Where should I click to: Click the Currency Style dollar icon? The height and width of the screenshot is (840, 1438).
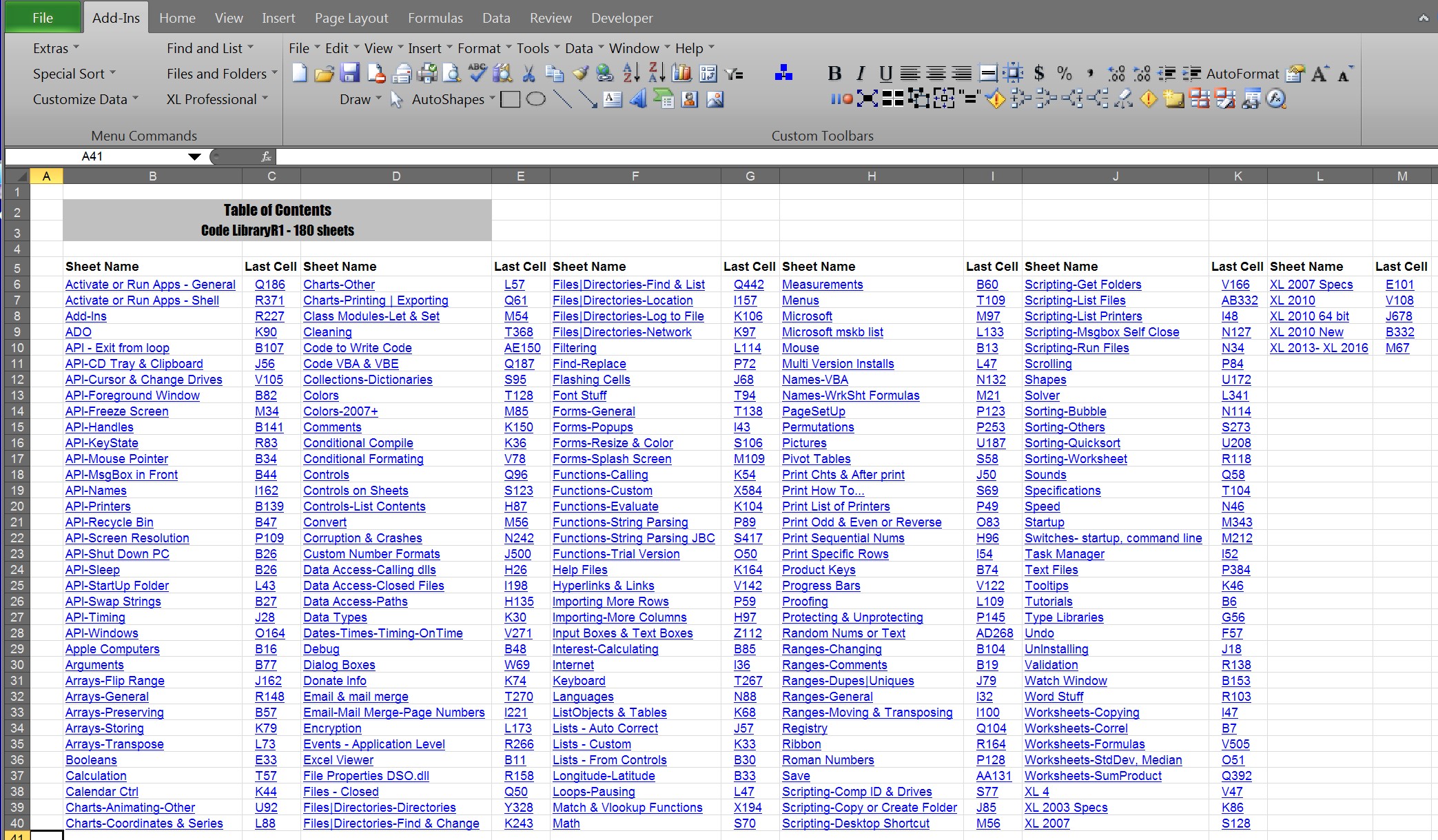[x=1039, y=73]
